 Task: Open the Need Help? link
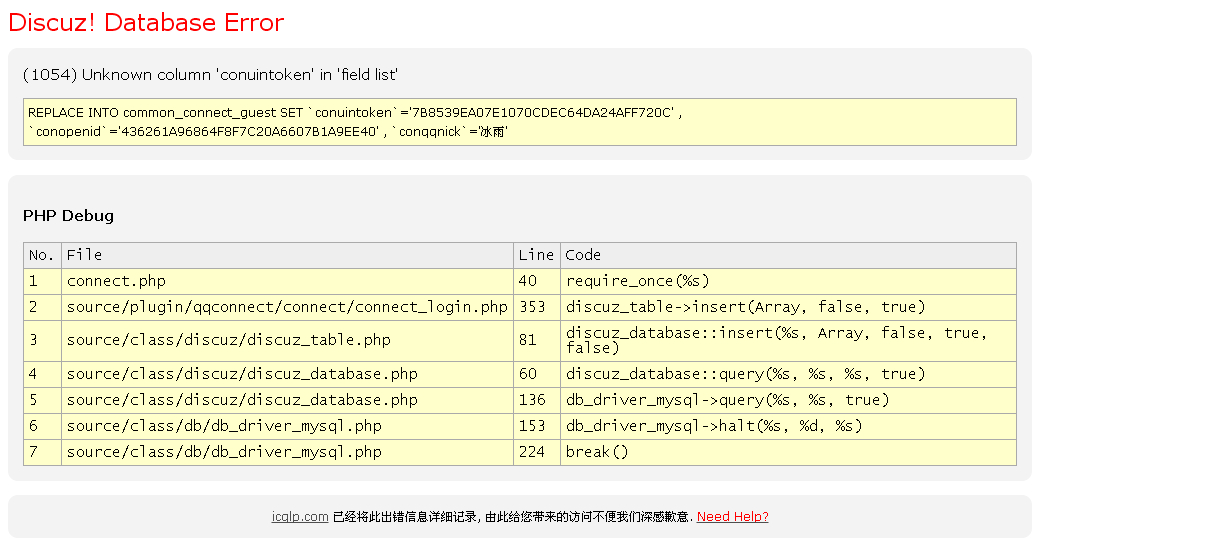(732, 517)
